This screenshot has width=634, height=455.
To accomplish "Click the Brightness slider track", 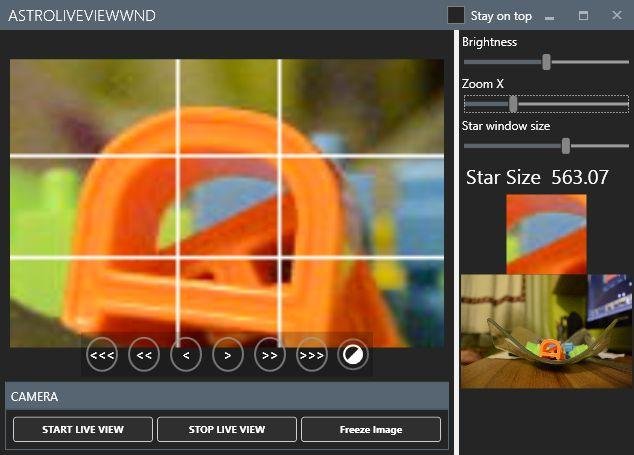I will point(545,62).
